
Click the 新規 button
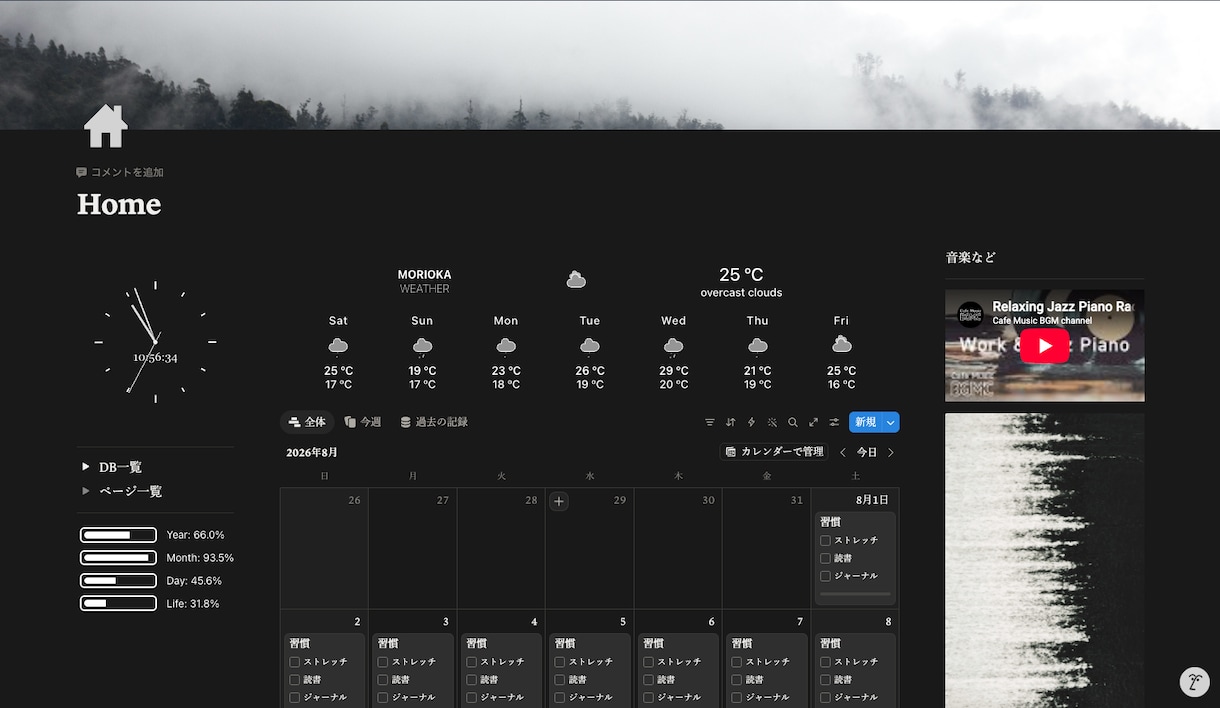point(865,422)
